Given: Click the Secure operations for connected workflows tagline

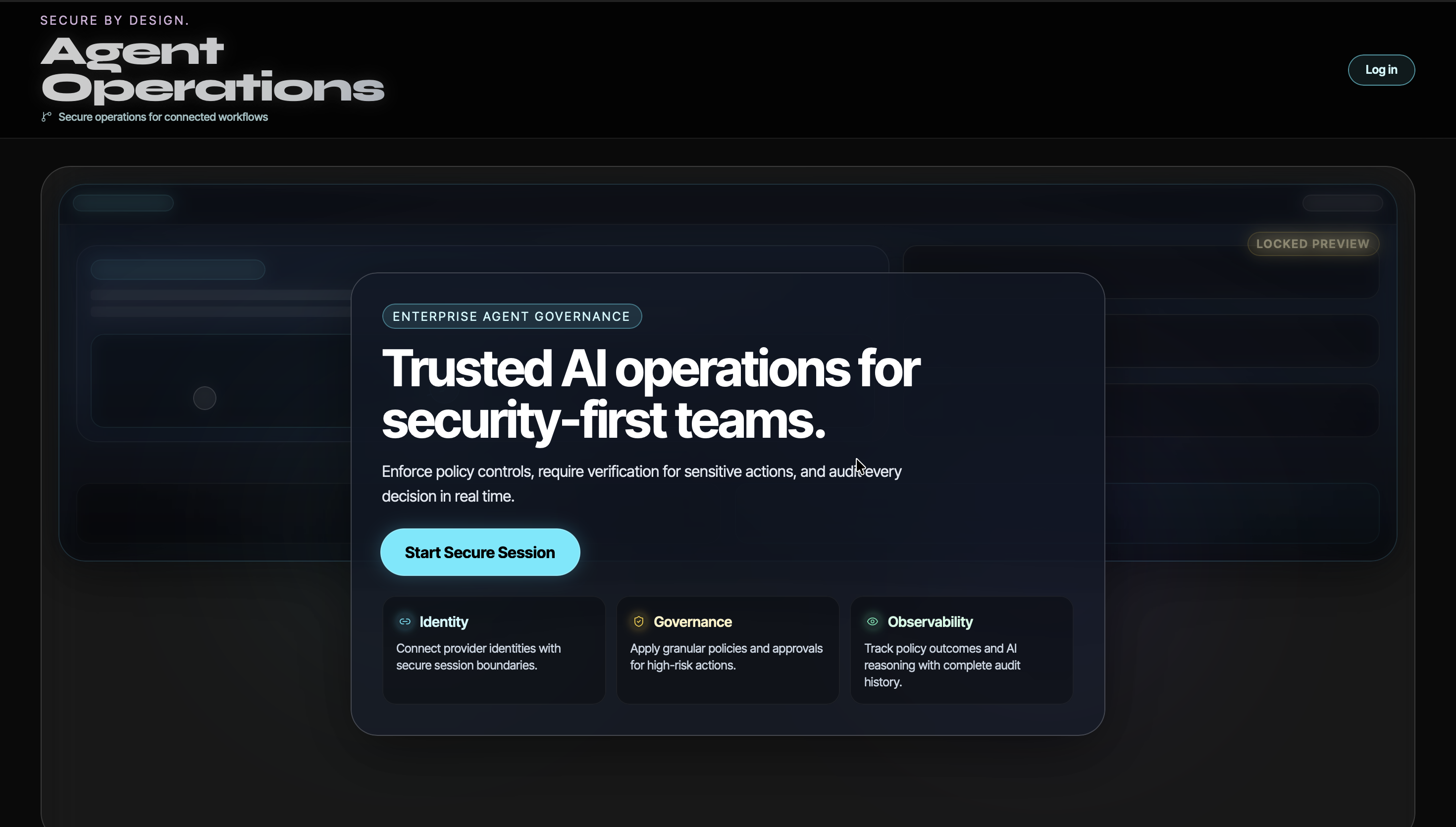Looking at the screenshot, I should (x=163, y=117).
